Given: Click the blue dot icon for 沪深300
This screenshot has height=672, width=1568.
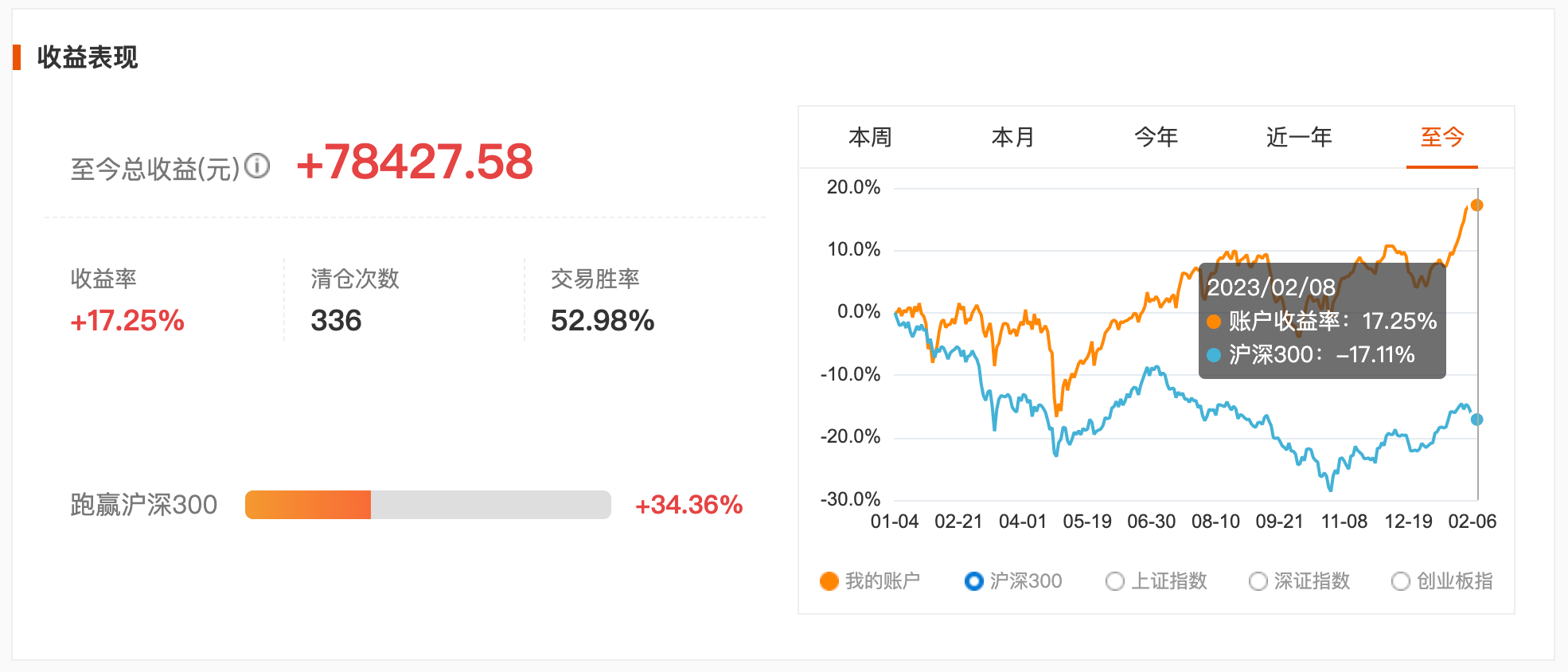Looking at the screenshot, I should coord(975,581).
